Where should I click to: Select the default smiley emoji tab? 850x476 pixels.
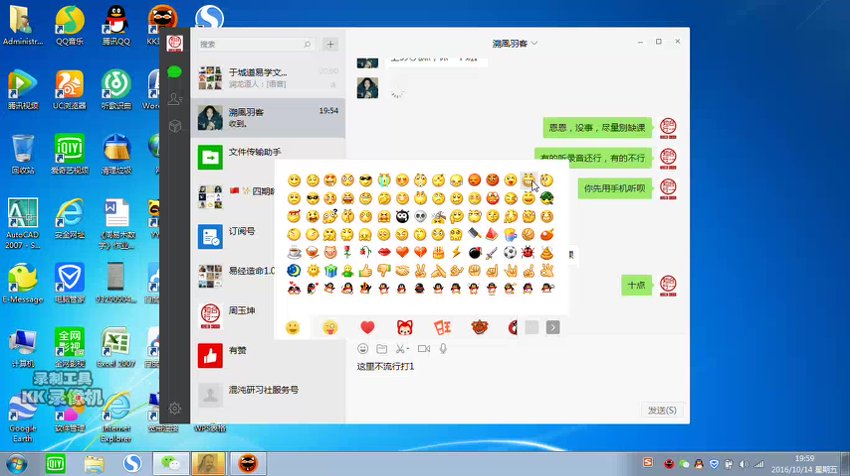tap(293, 327)
